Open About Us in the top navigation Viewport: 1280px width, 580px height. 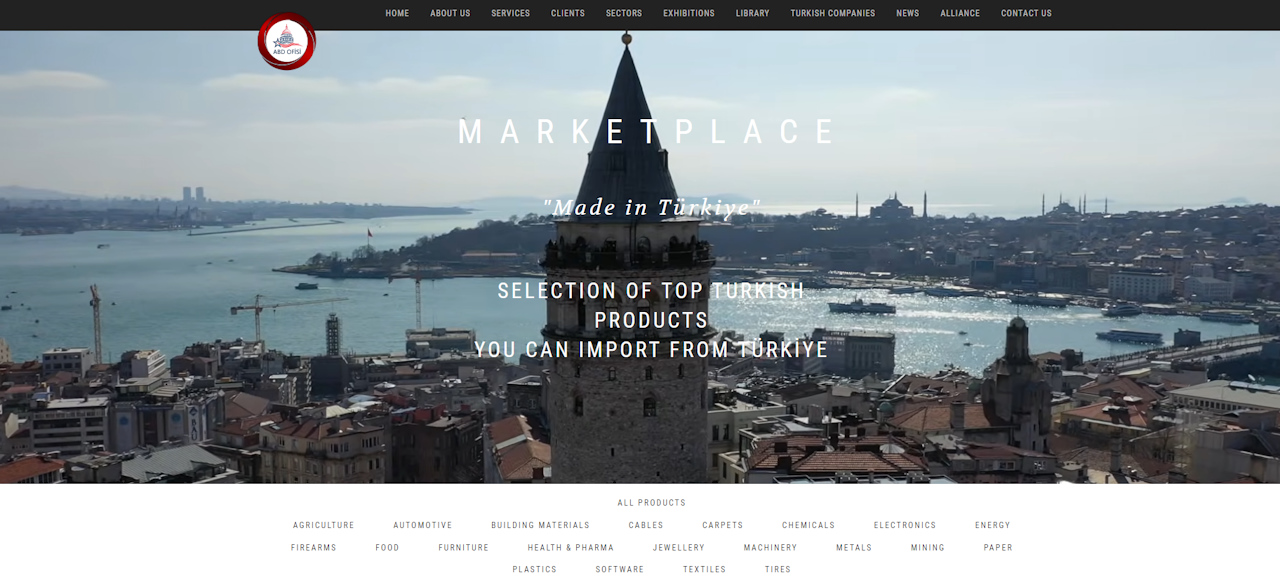click(x=450, y=13)
